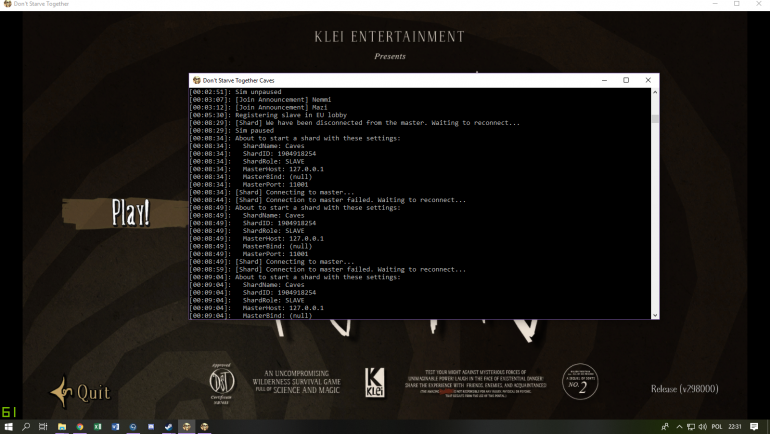Screen dimensions: 770x434
Task: Click the '[Join Announcement] Mazi' log line
Action: pyautogui.click(x=259, y=107)
